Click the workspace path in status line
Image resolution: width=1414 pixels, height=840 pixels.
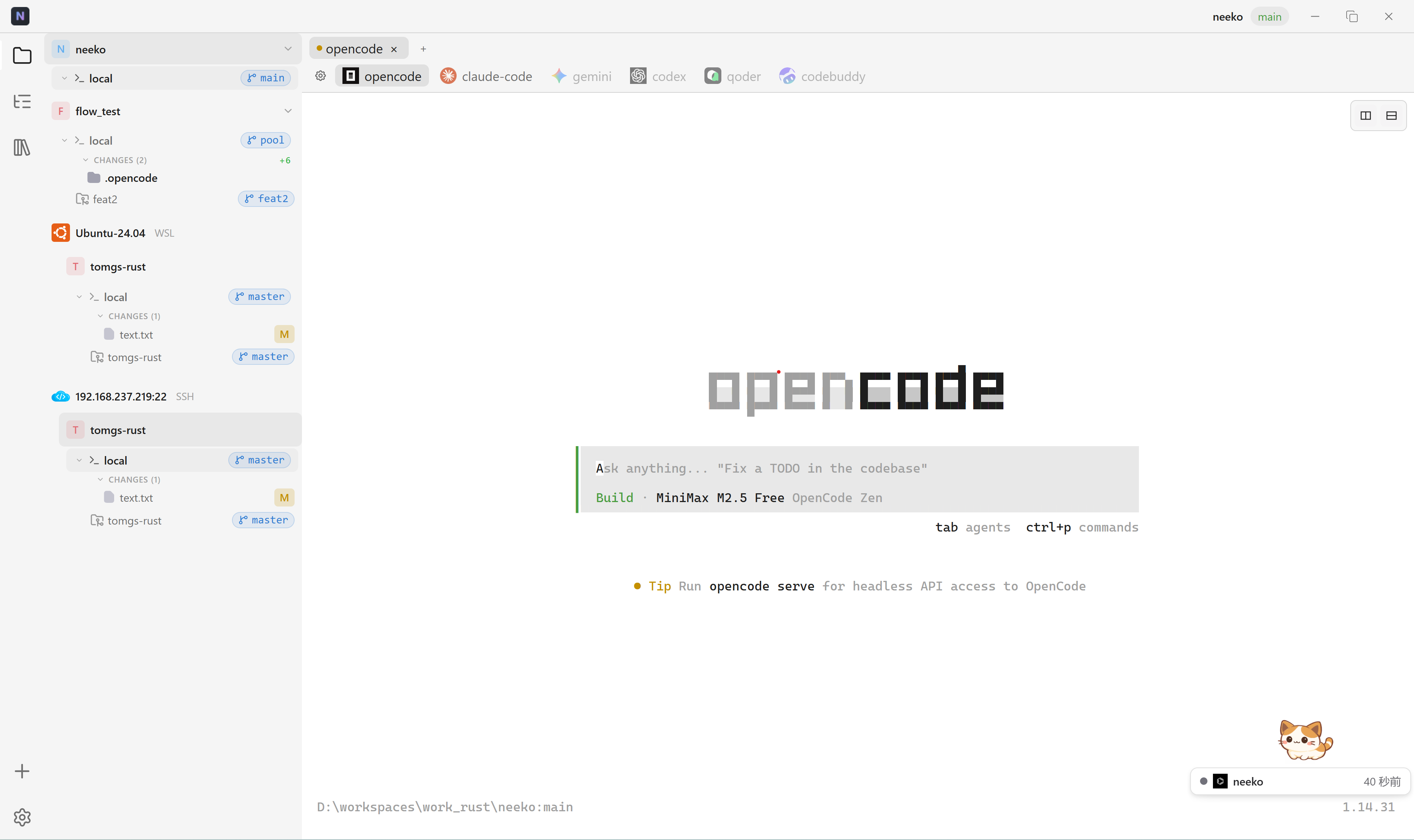445,807
